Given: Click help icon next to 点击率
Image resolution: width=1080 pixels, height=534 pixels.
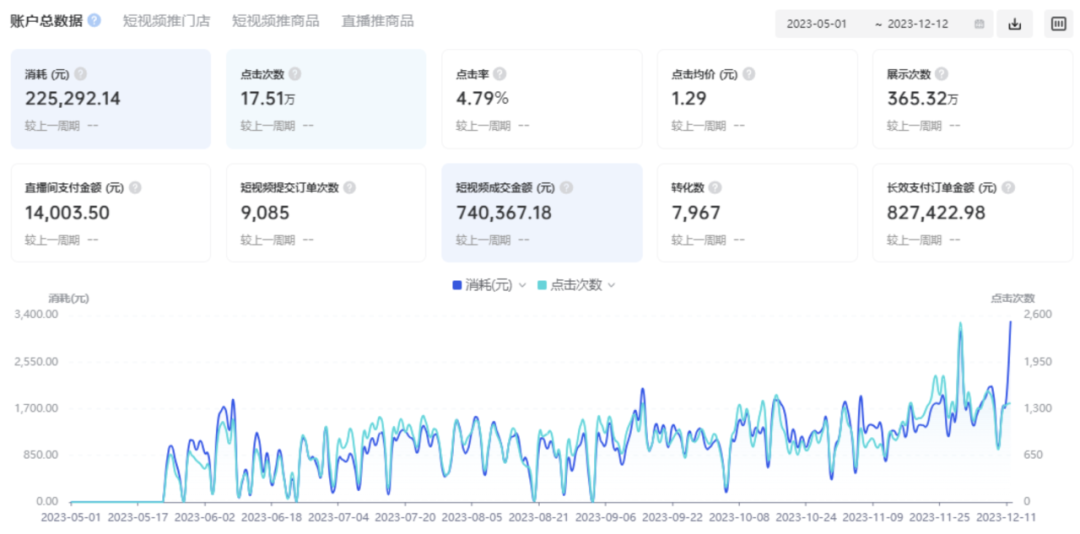Looking at the screenshot, I should (x=500, y=74).
